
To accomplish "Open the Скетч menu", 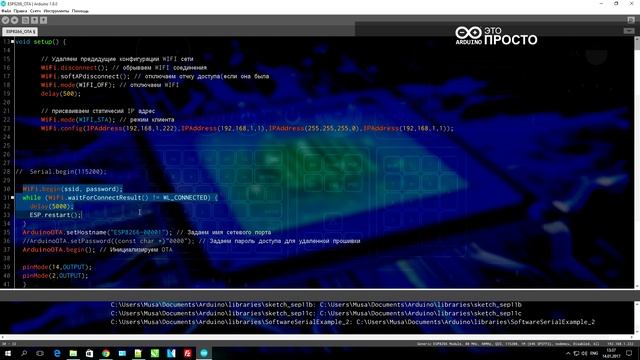I will point(36,11).
